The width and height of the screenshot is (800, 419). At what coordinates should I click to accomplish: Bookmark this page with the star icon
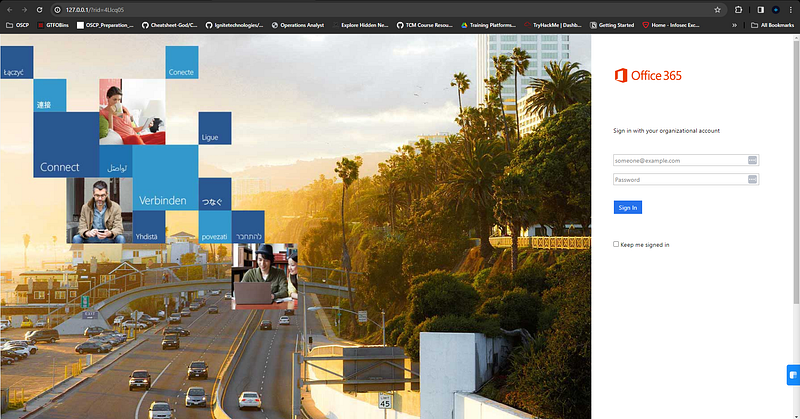(717, 10)
